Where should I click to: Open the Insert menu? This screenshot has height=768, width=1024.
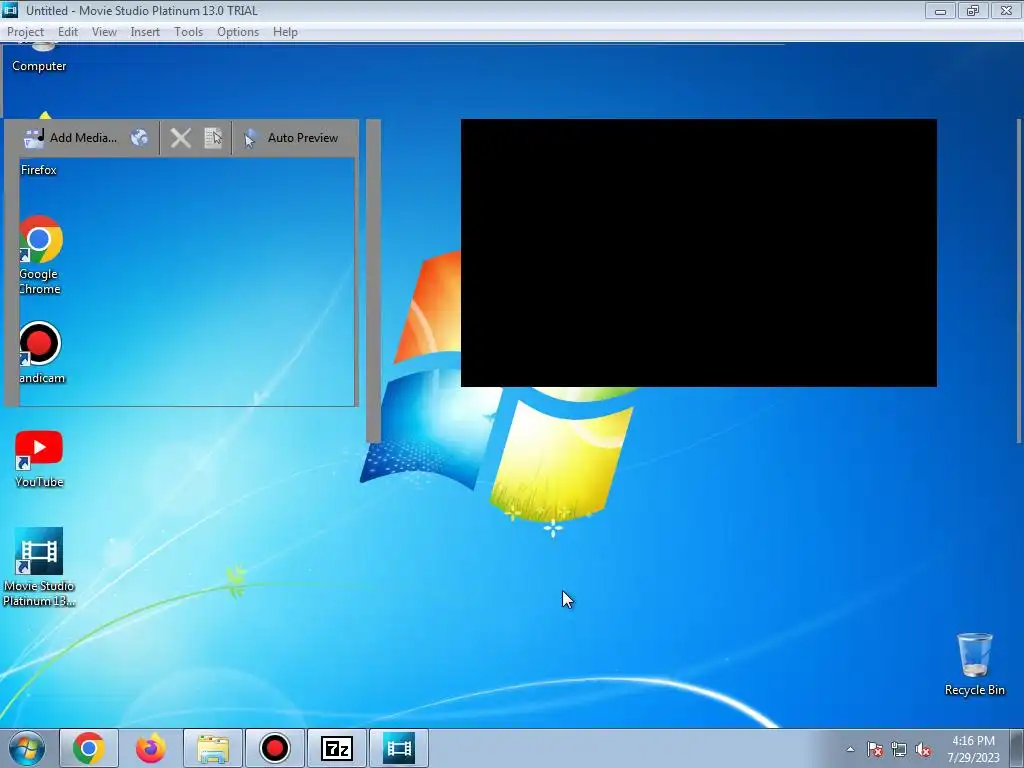pos(145,32)
